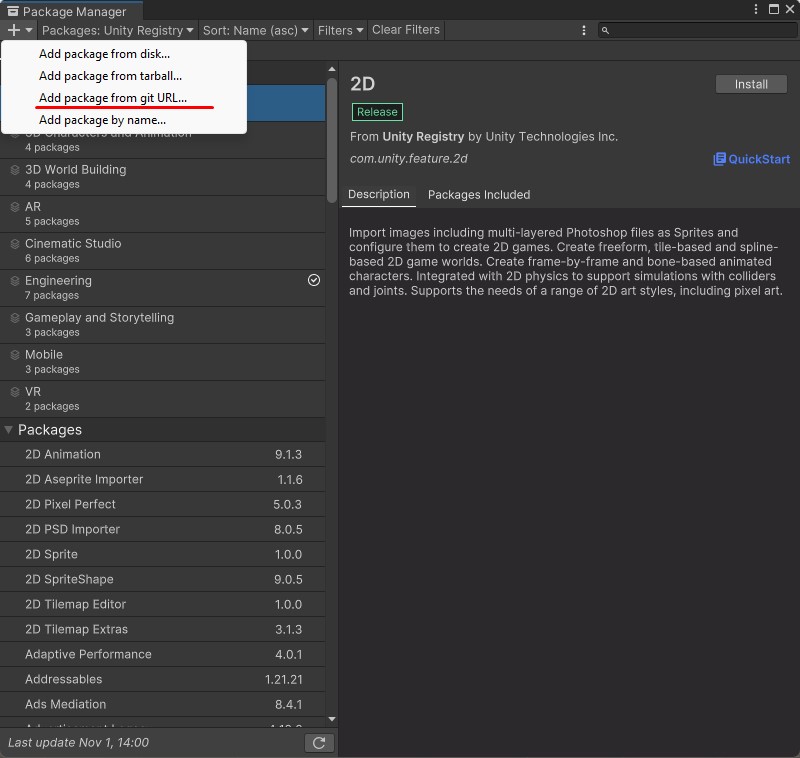Select the 2D Aseprite Importer package
This screenshot has height=758, width=800.
(162, 479)
